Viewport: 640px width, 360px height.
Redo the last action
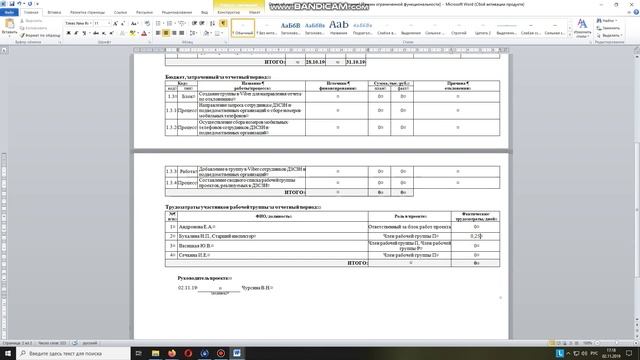[30, 4]
